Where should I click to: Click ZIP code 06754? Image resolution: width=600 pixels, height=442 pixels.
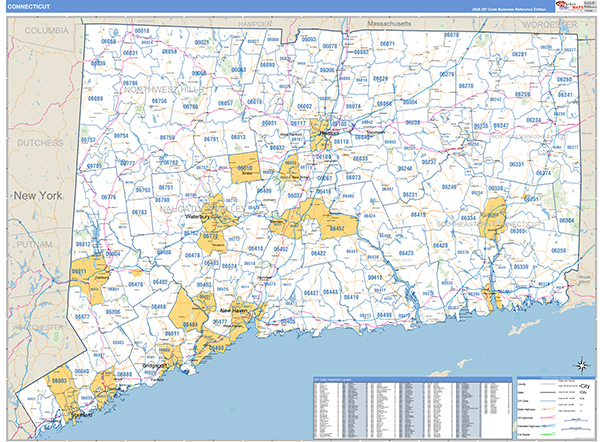click(121, 136)
